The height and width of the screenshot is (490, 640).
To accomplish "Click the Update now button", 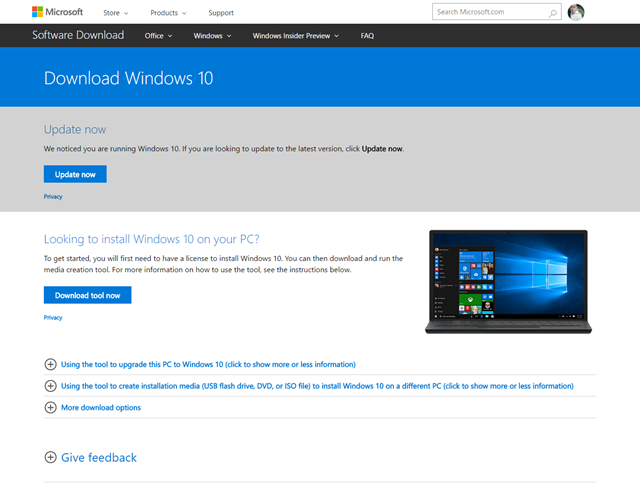I will click(x=75, y=174).
